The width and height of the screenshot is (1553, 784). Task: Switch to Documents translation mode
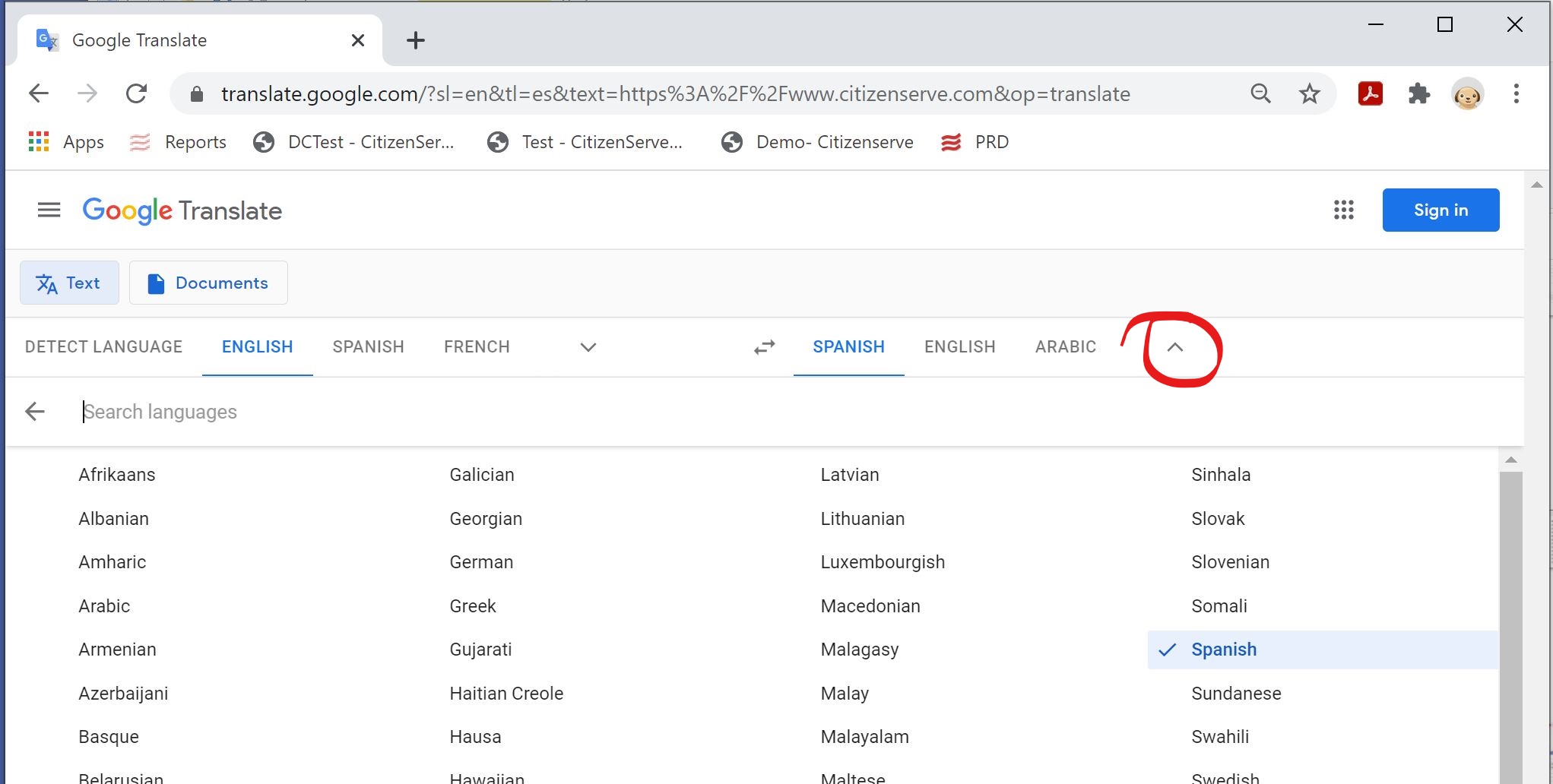tap(208, 283)
